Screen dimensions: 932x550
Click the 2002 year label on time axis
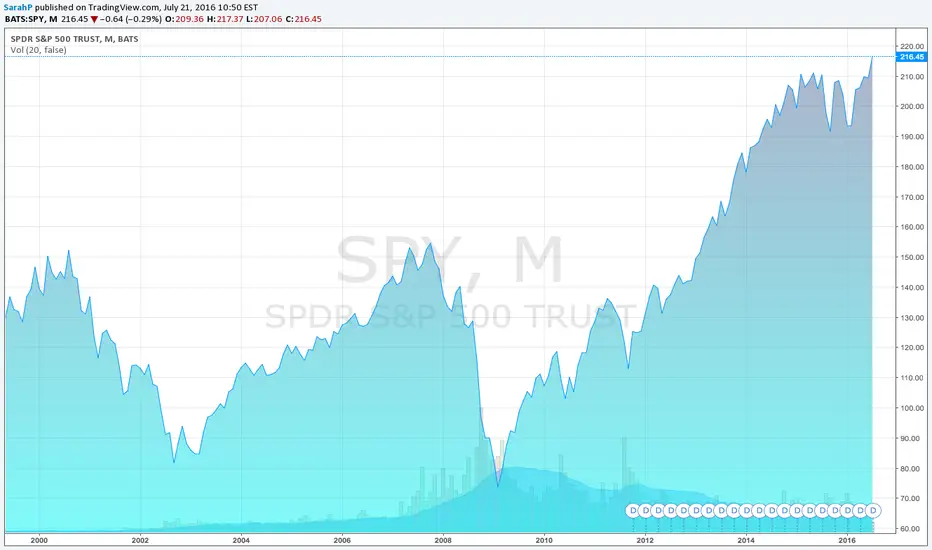coord(140,540)
